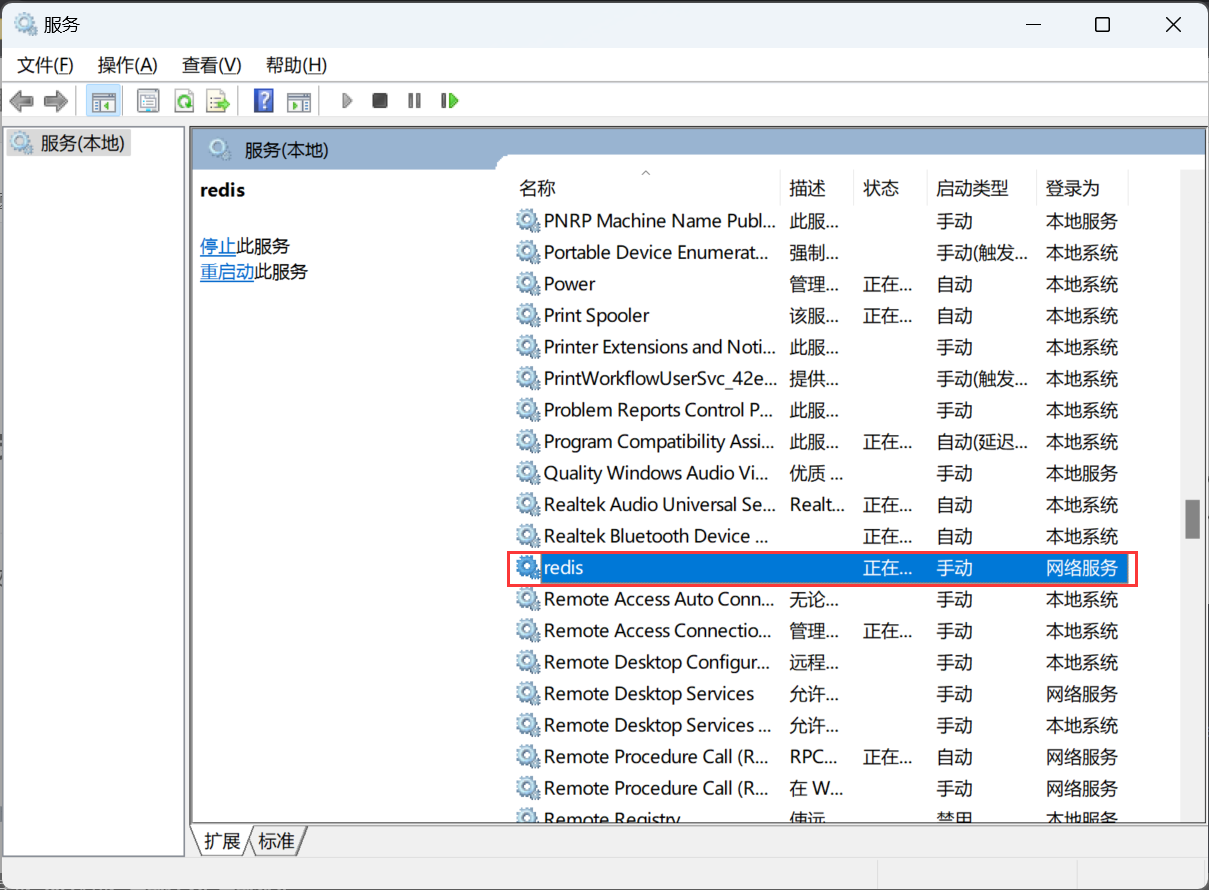Image resolution: width=1209 pixels, height=890 pixels.
Task: Click the 优质 ... description cell
Action: click(816, 473)
